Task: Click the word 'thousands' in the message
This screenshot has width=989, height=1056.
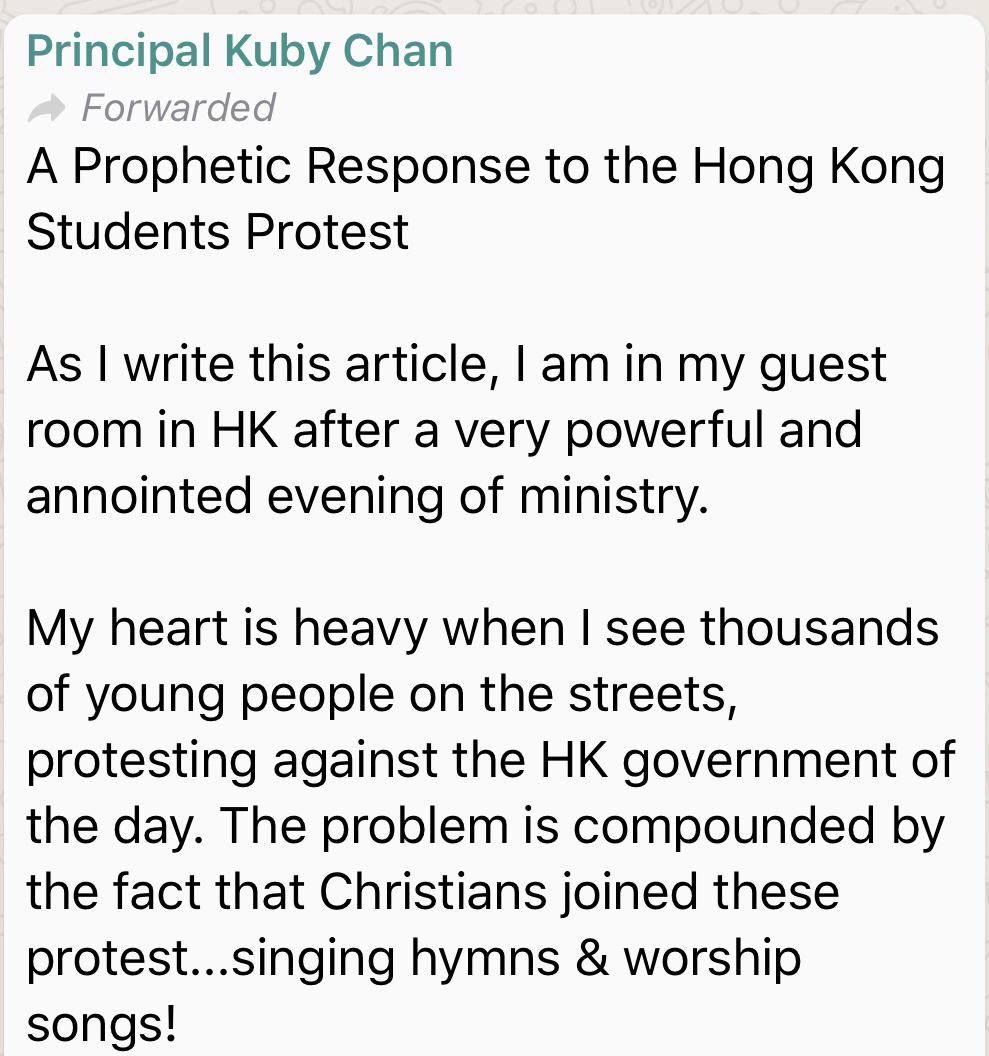Action: point(819,628)
